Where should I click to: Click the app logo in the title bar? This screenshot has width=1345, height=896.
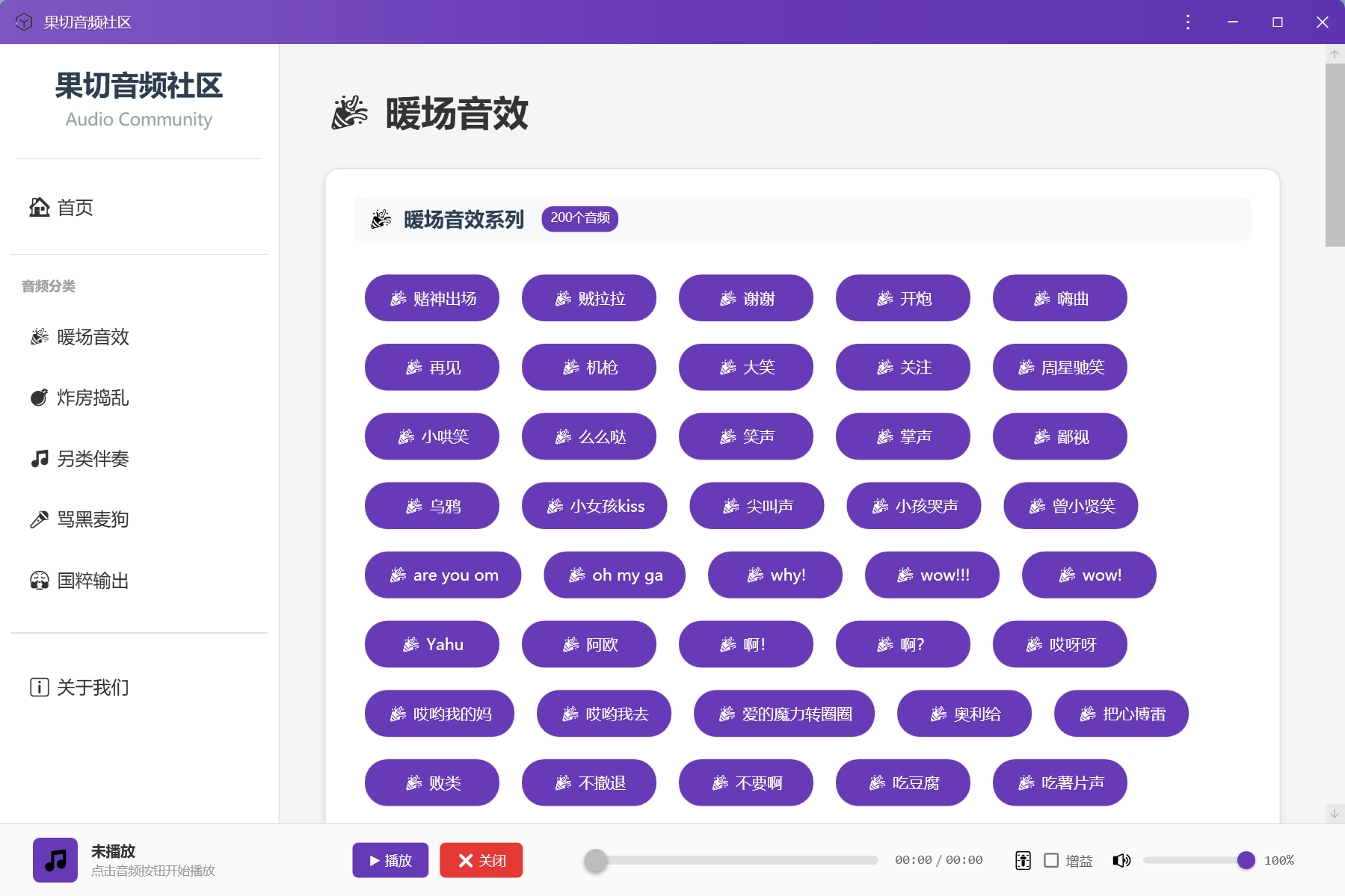[22, 22]
